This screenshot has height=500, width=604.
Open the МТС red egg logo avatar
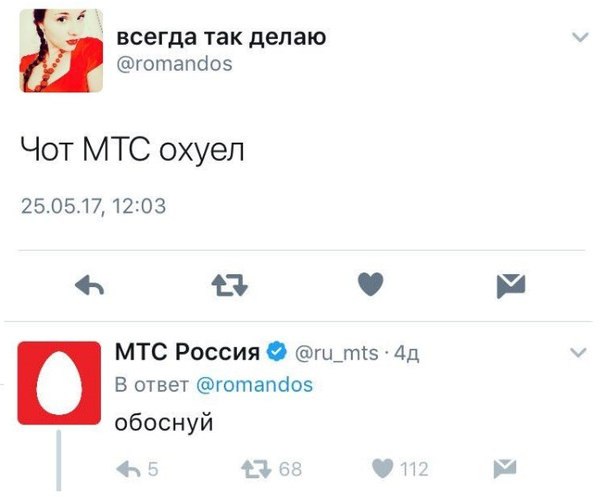click(x=59, y=383)
